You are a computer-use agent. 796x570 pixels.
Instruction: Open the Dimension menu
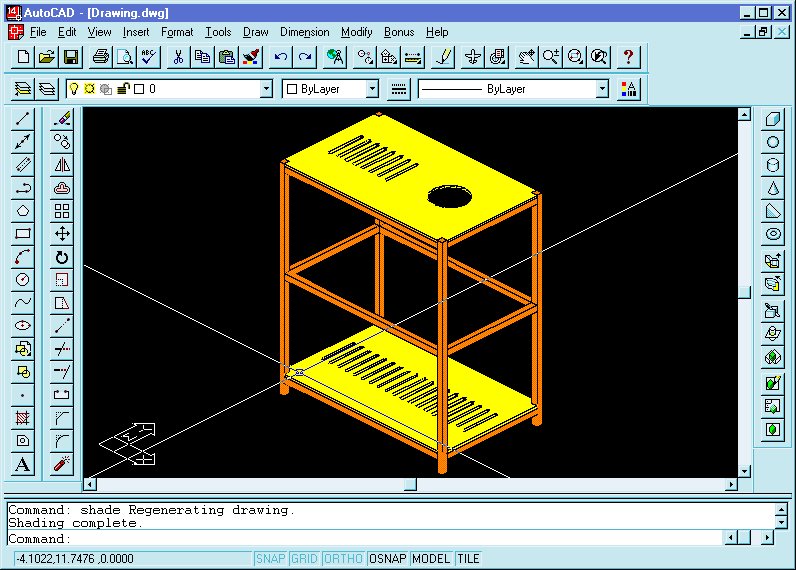pyautogui.click(x=305, y=32)
